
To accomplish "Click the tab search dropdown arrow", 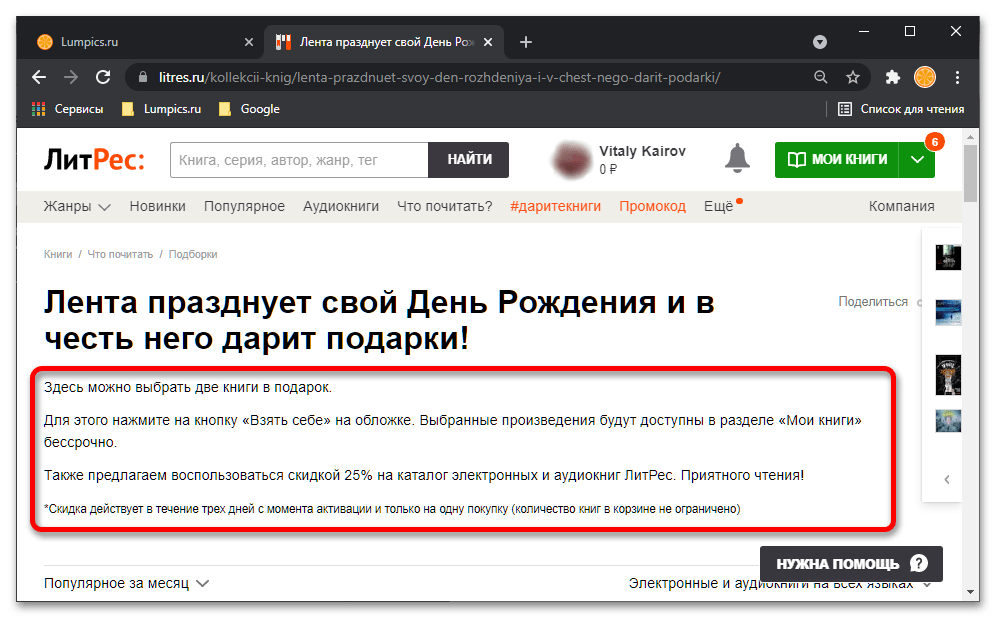I will (x=819, y=42).
